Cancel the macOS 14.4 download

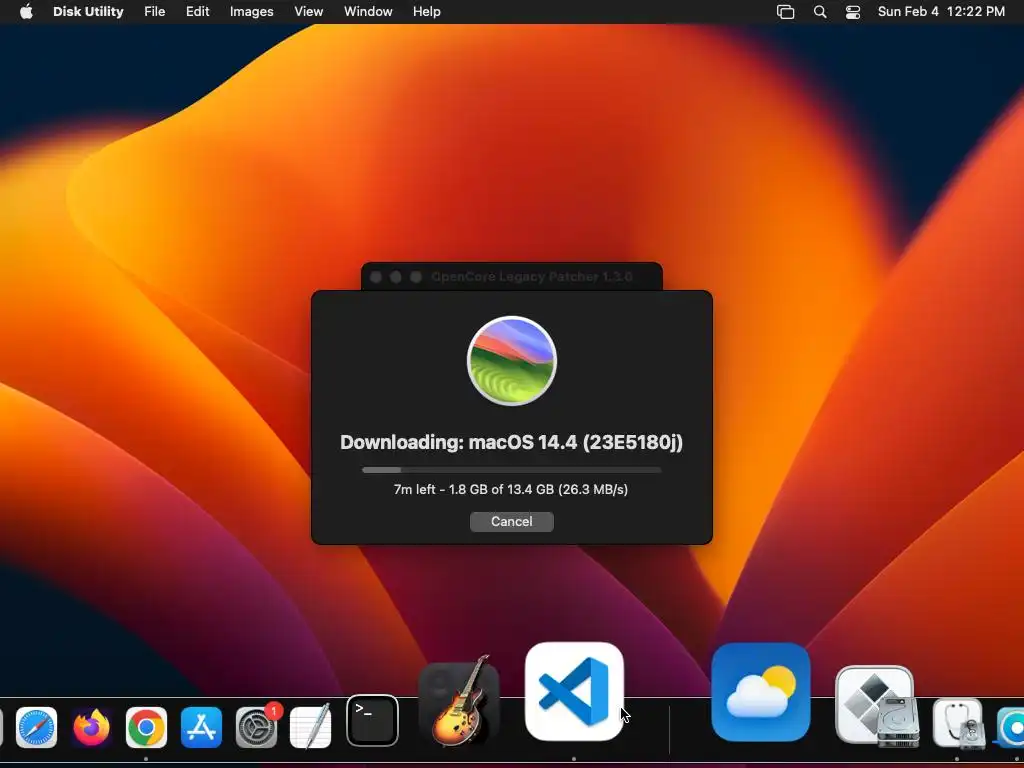pyautogui.click(x=511, y=521)
